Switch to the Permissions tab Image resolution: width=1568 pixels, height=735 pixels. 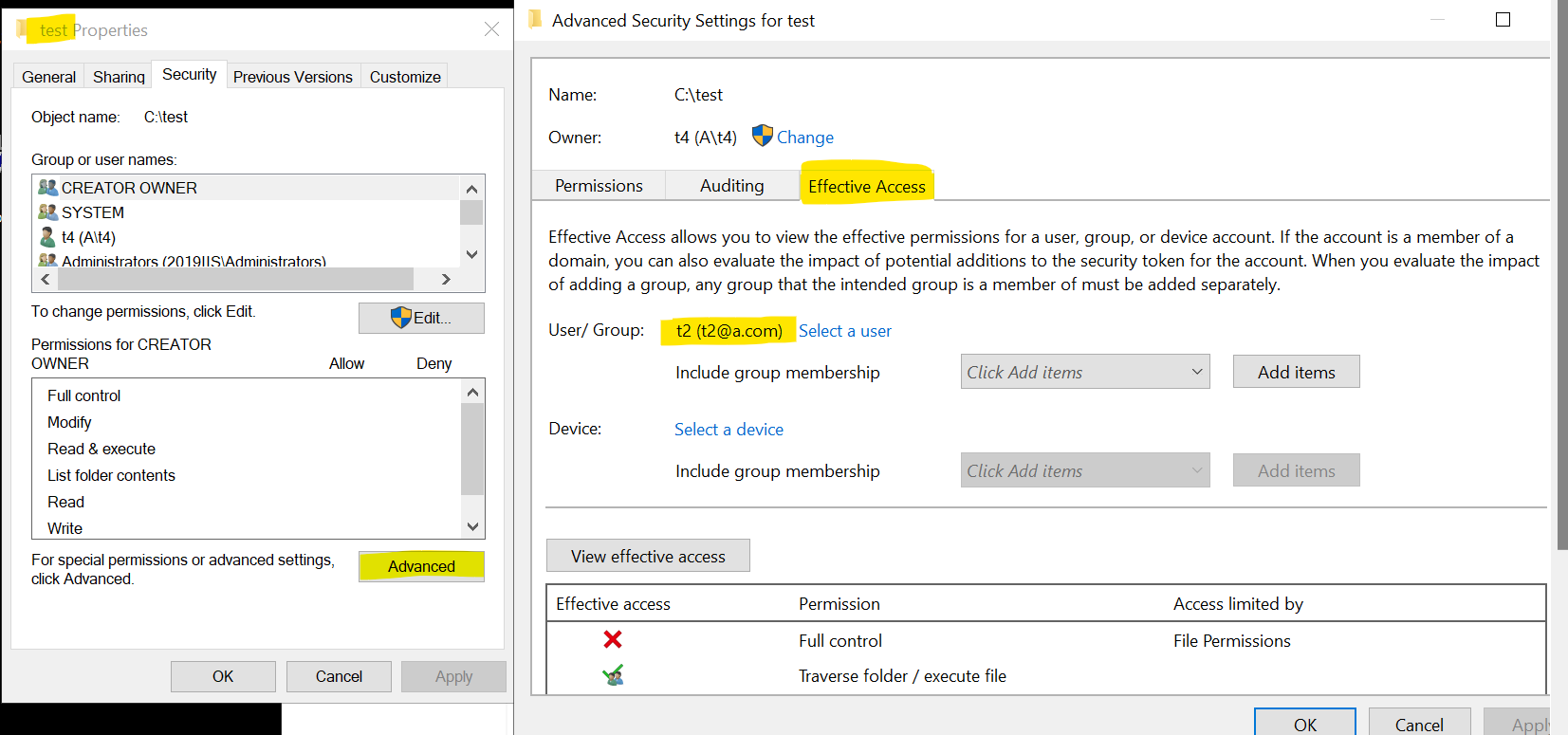pyautogui.click(x=599, y=186)
